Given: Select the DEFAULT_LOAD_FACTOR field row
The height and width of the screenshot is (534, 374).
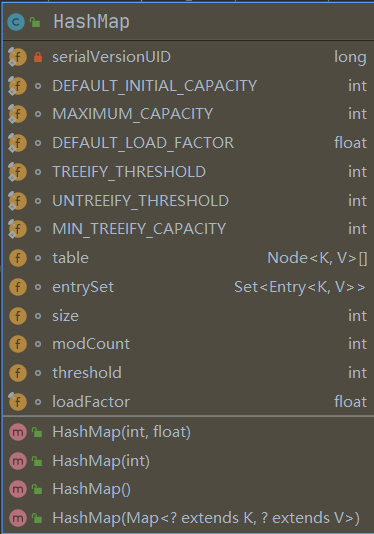Looking at the screenshot, I should pyautogui.click(x=188, y=143).
